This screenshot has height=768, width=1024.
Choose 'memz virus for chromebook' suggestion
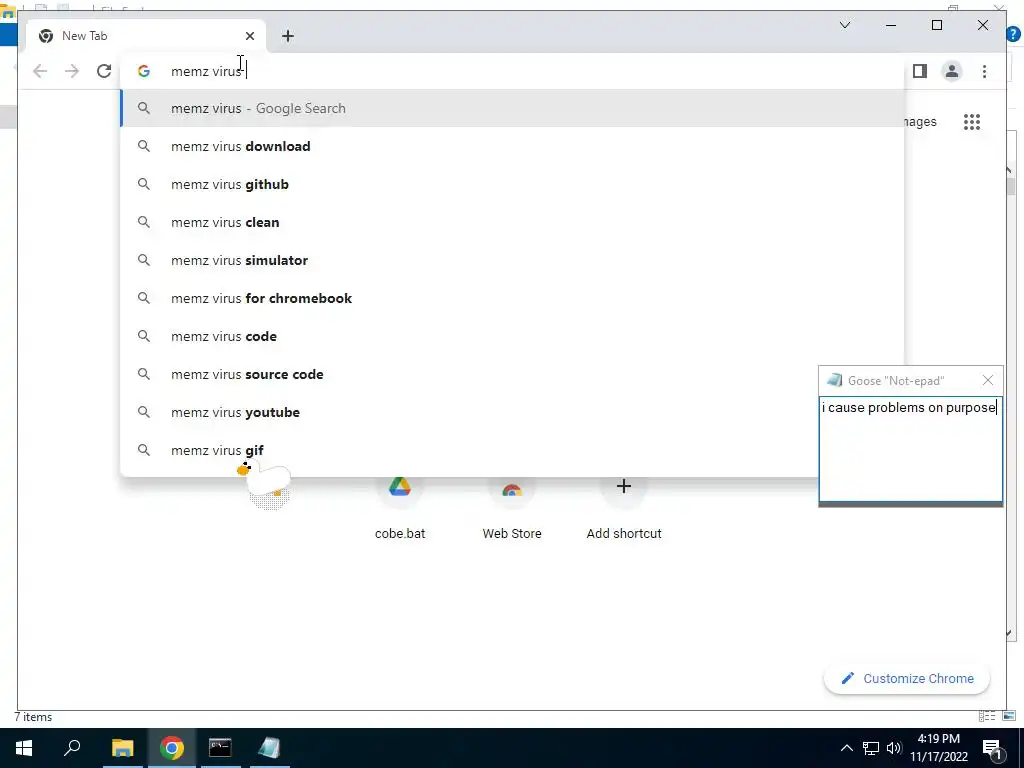tap(513, 298)
